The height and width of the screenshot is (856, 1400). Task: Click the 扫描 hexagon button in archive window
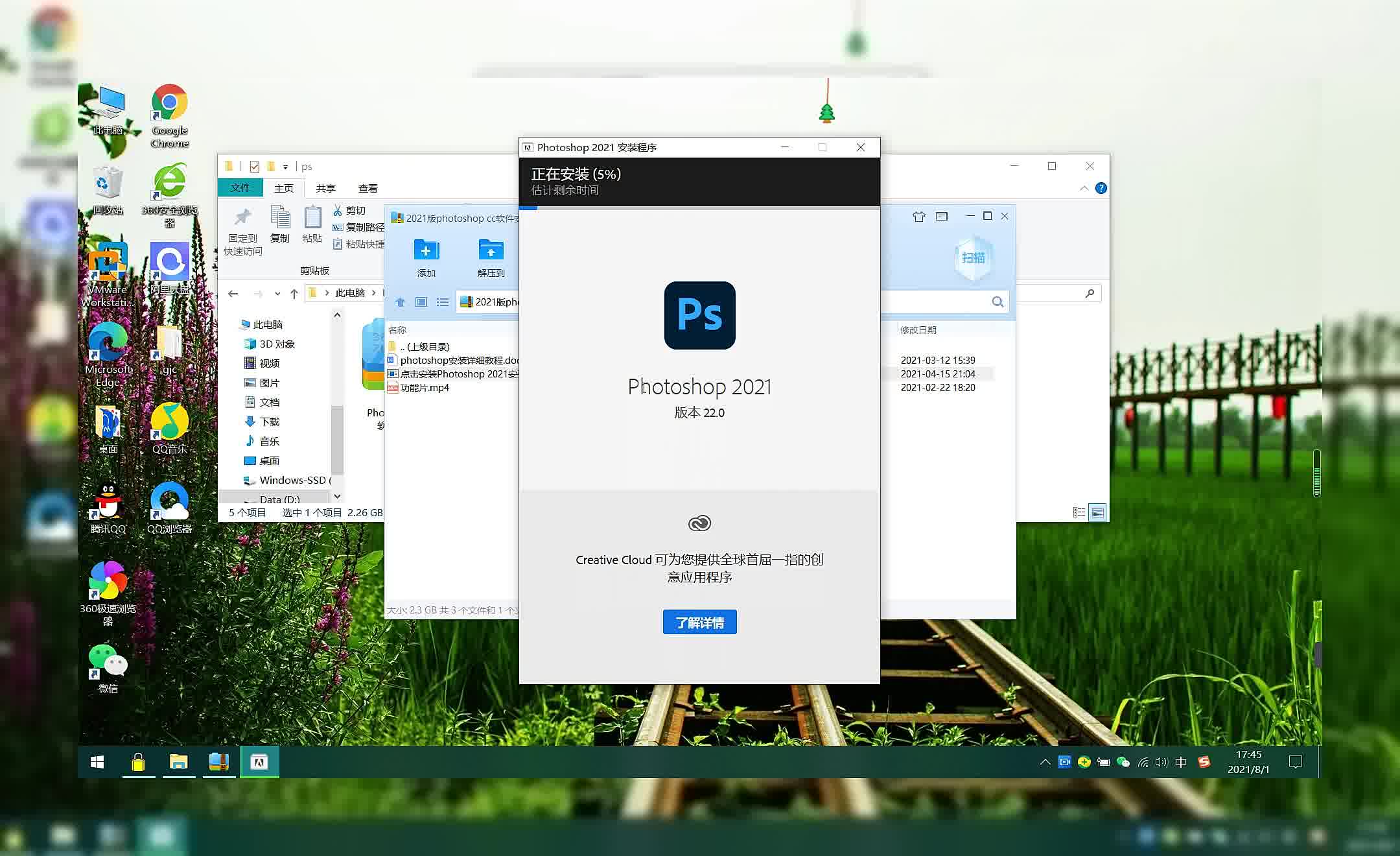click(973, 258)
